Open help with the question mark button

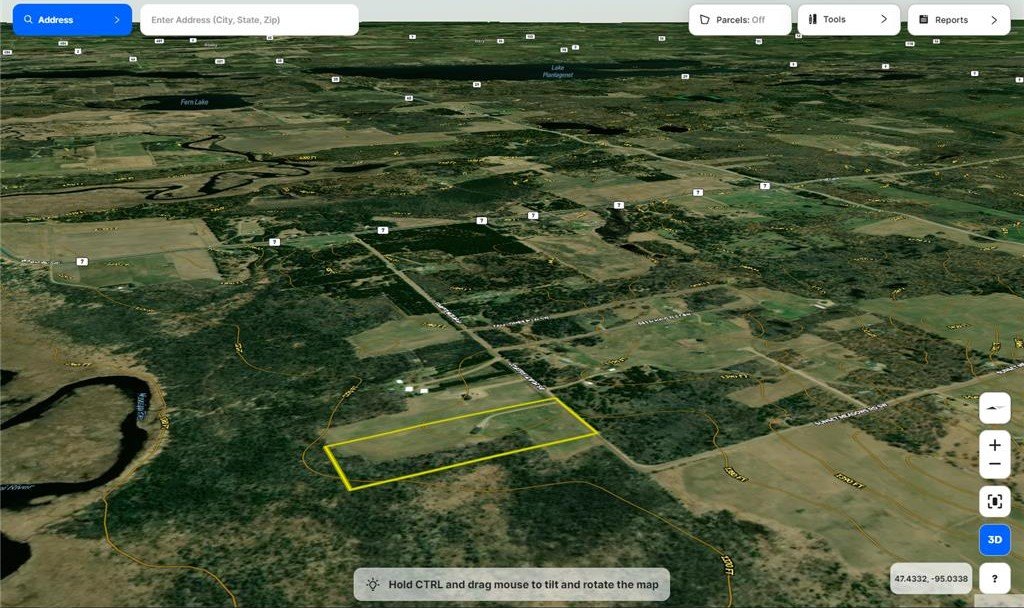click(994, 578)
